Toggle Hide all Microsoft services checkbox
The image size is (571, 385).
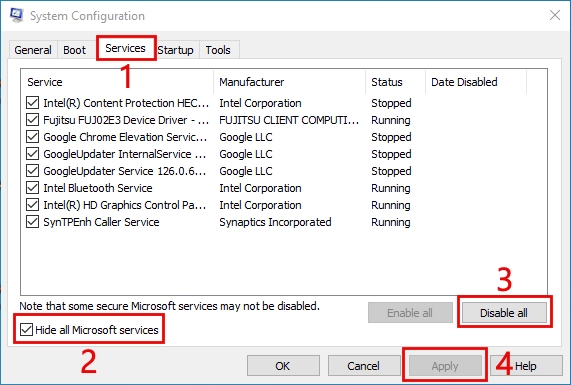pyautogui.click(x=26, y=330)
